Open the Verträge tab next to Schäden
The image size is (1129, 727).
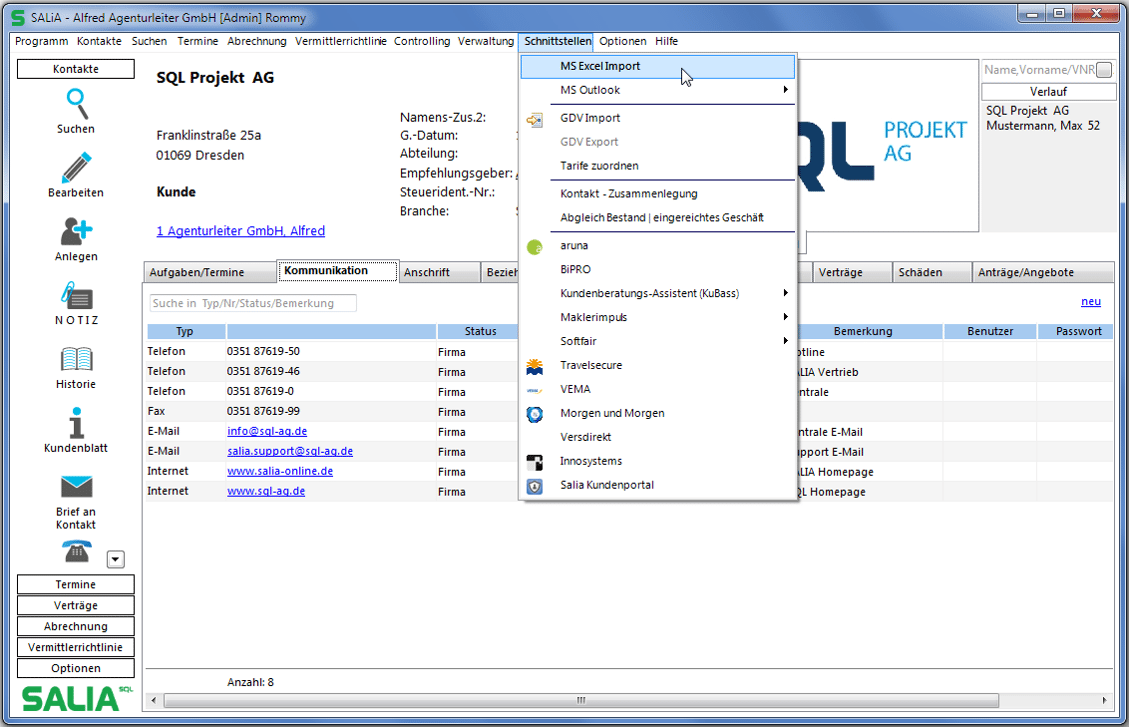coord(852,272)
